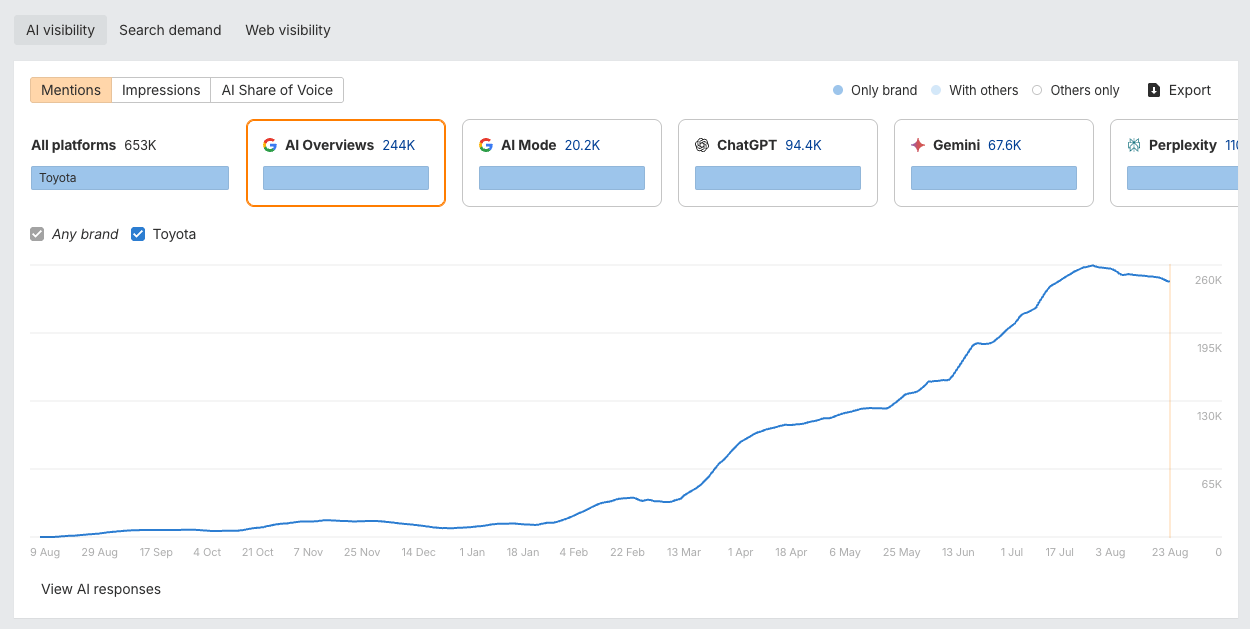Click the 23 Aug marker on the chart

tap(1169, 552)
